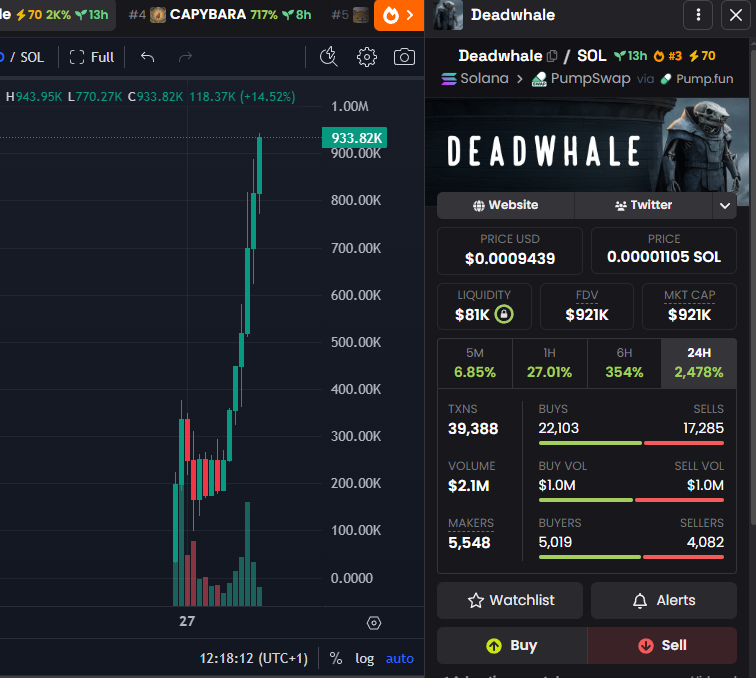Close the Deadwhale panel
This screenshot has height=678, width=756.
point(736,15)
